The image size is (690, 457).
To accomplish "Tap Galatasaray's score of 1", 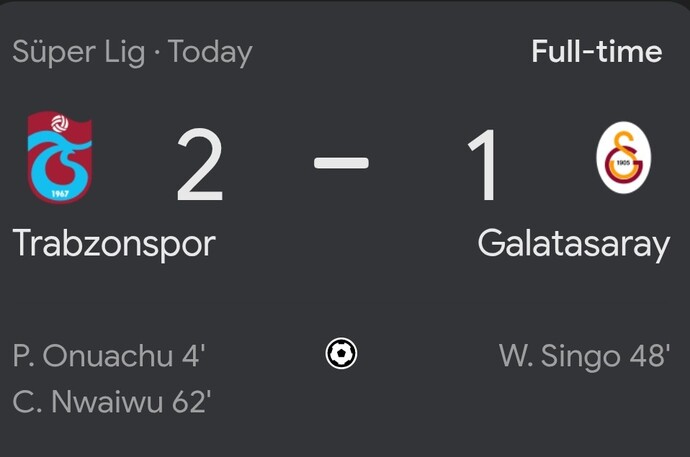I will click(482, 165).
